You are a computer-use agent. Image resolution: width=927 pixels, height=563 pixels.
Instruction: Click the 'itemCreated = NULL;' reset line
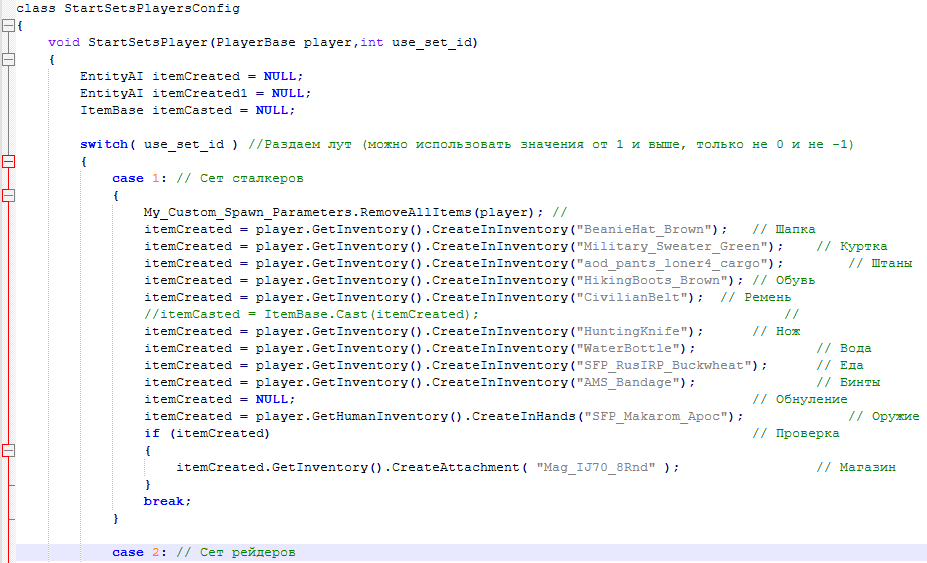(219, 400)
